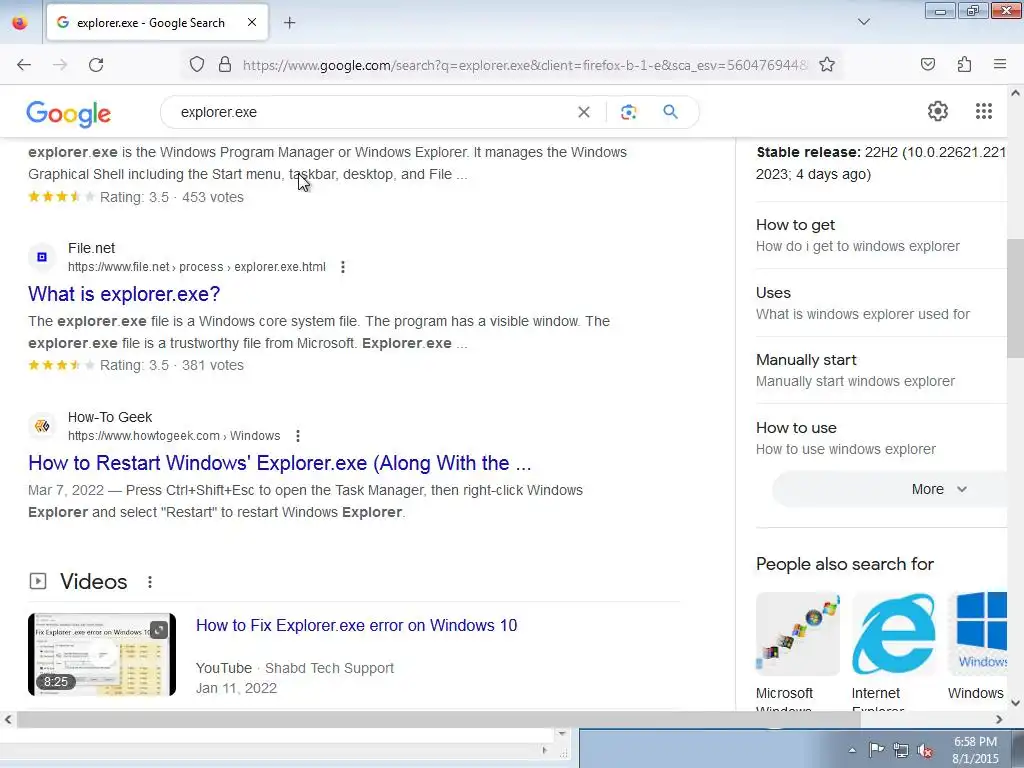This screenshot has width=1024, height=768.
Task: Expand the 'Uses' related question
Action: tap(880, 303)
